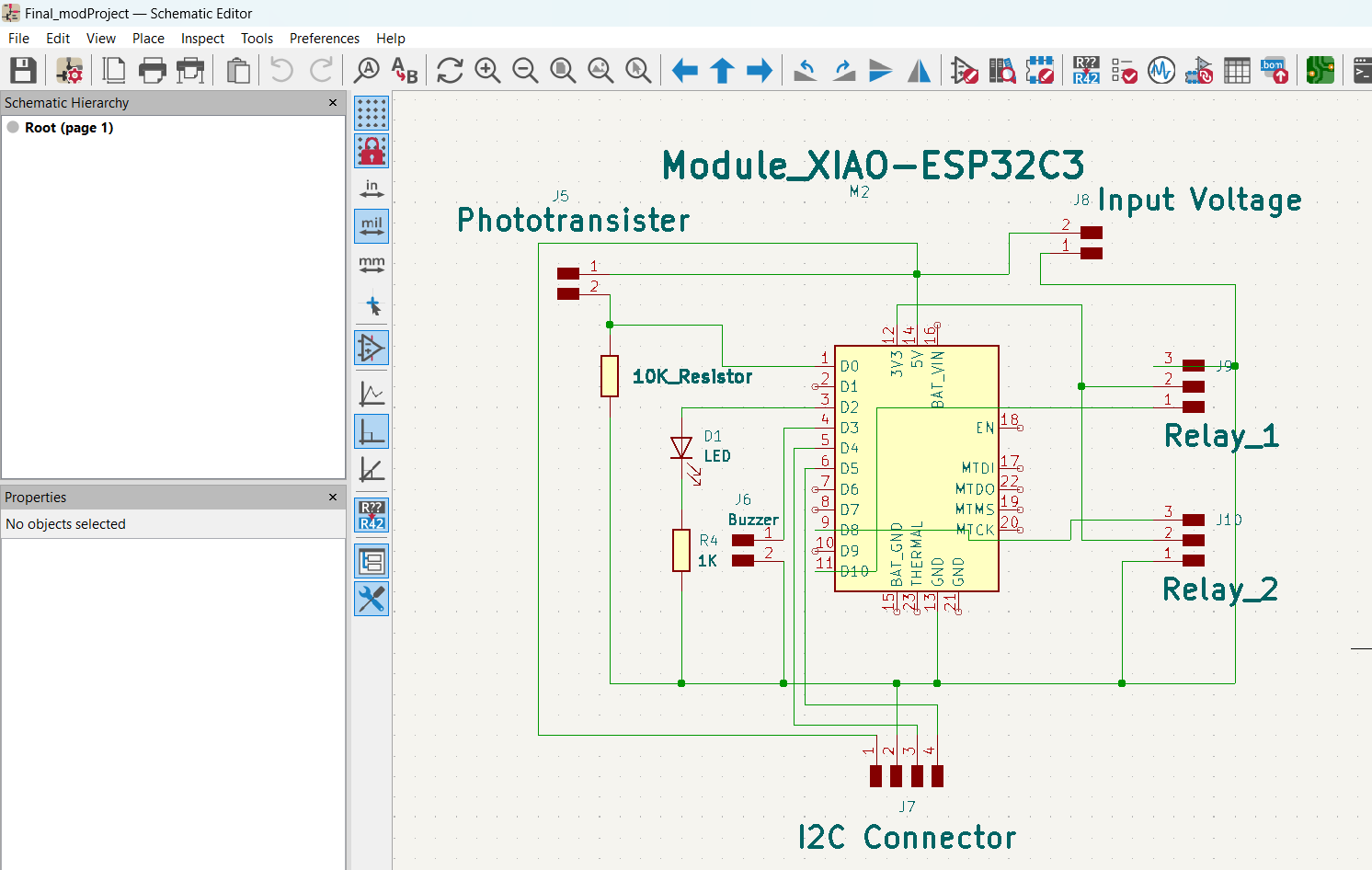Generate a bill of materials (bom)
This screenshot has height=870, width=1372.
1275,70
